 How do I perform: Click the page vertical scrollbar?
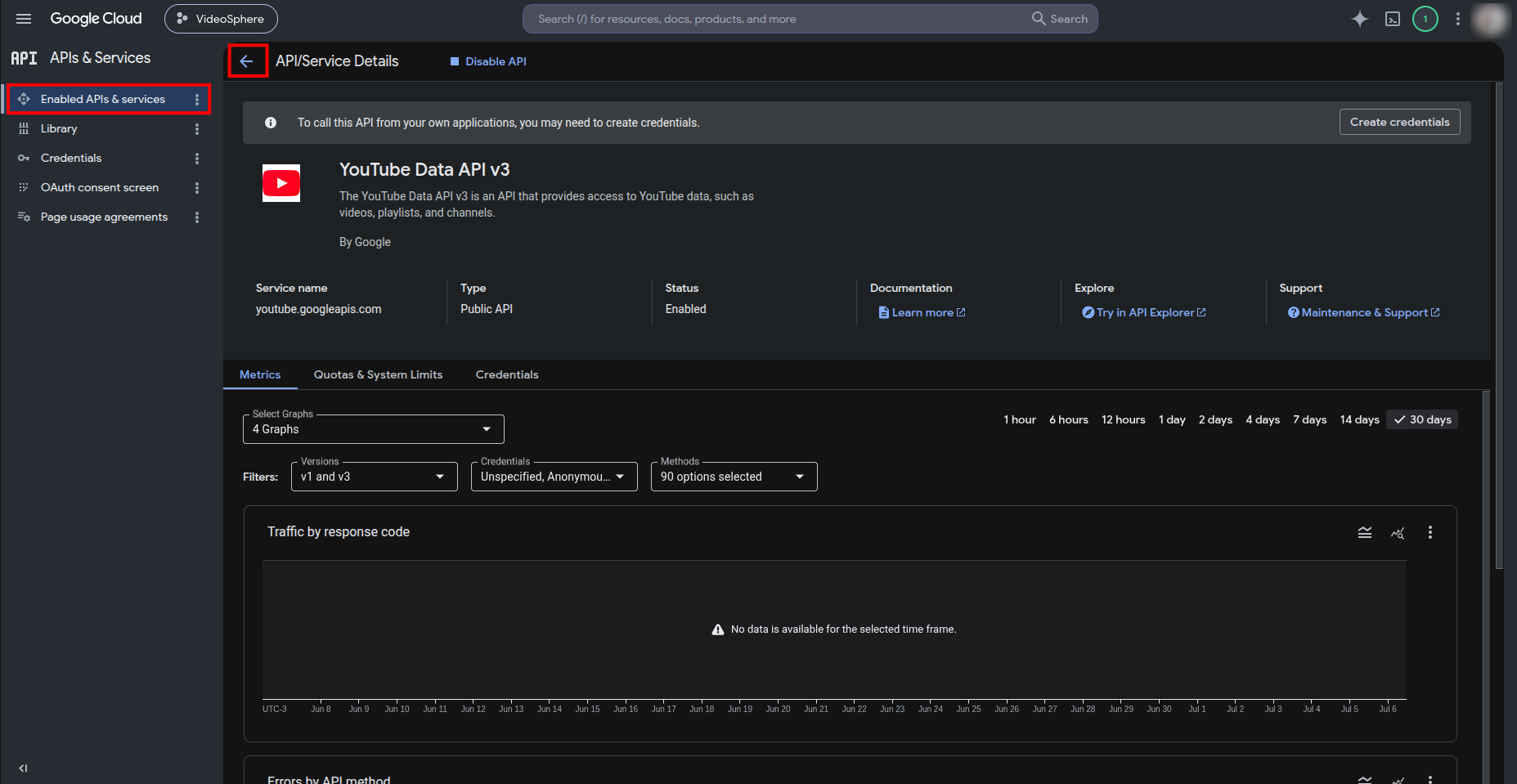click(x=1498, y=327)
